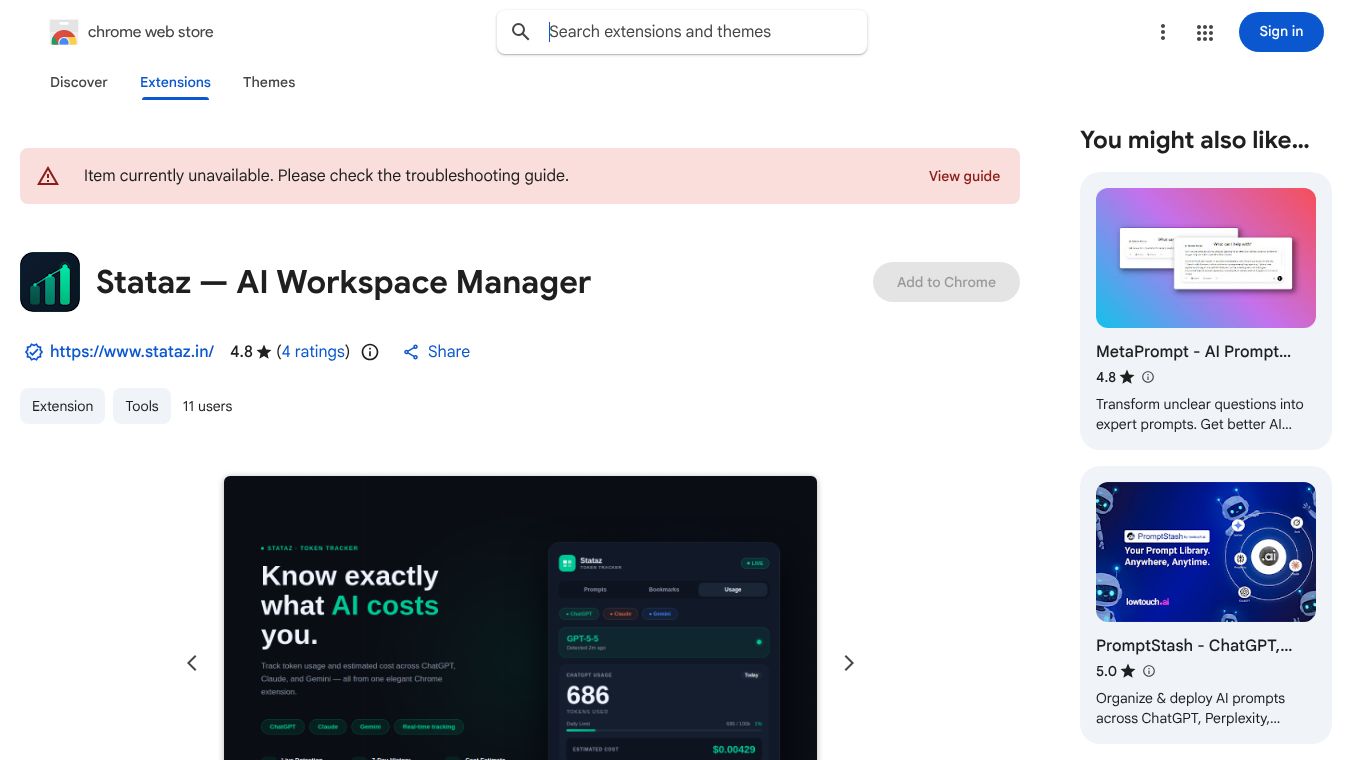Open the View guide link
Viewport: 1352px width, 760px height.
click(964, 176)
